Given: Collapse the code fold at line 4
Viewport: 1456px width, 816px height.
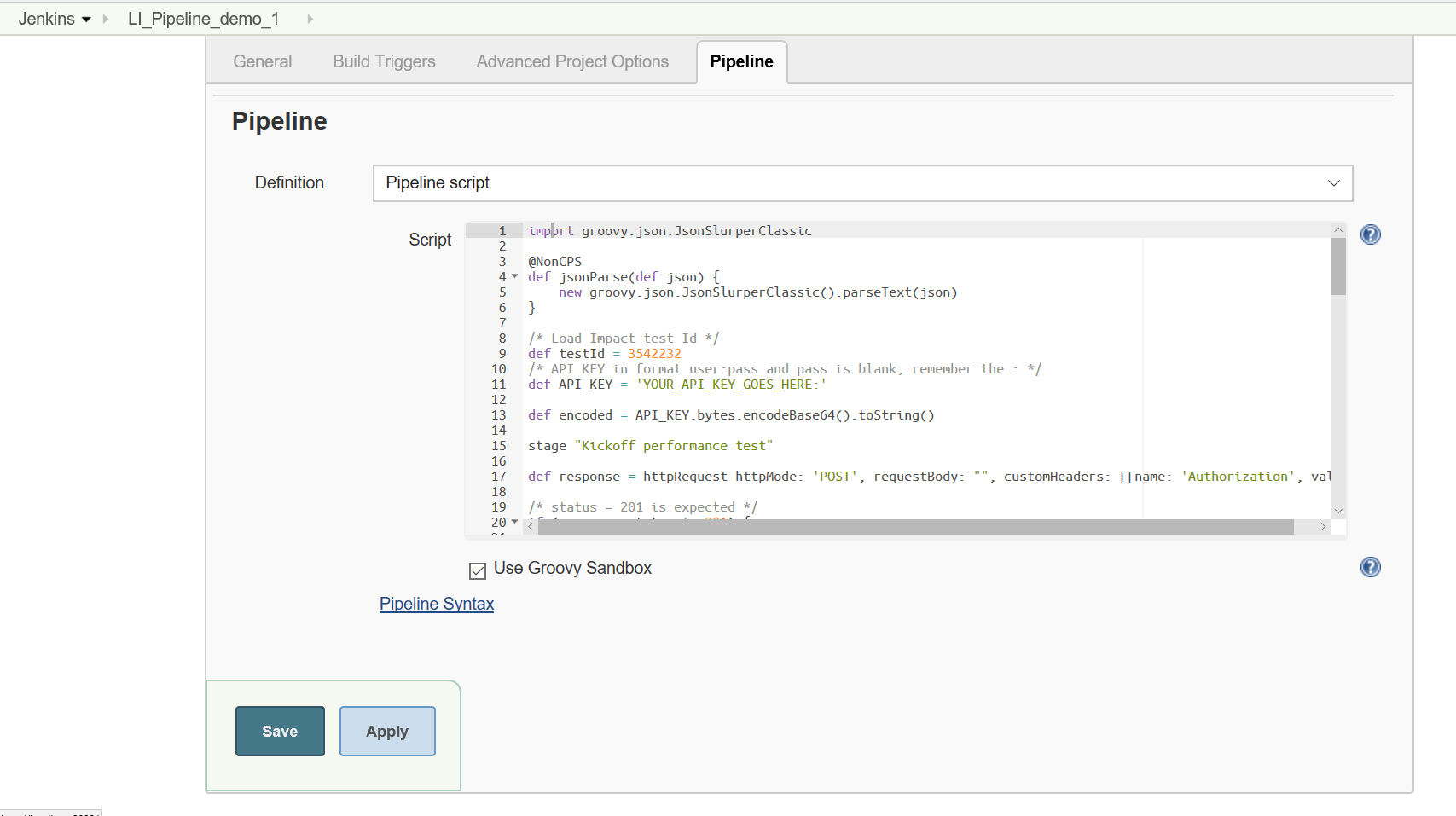Looking at the screenshot, I should (514, 276).
